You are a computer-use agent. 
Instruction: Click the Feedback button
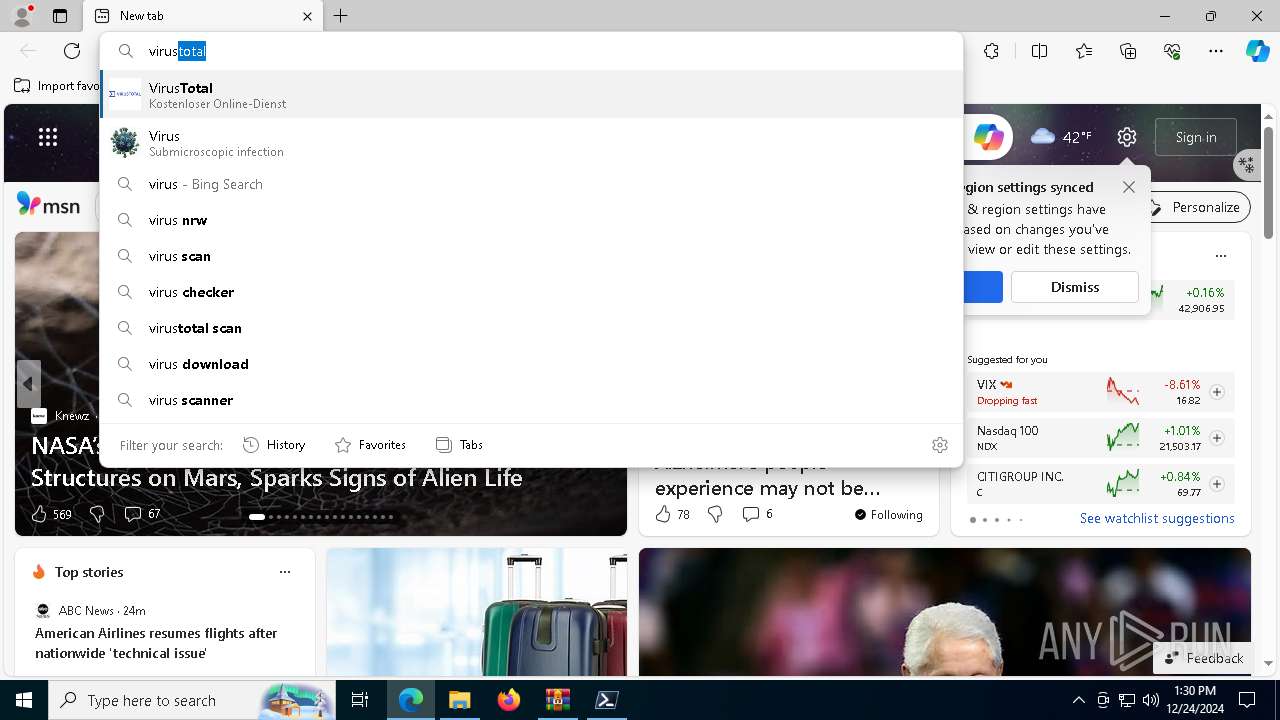tap(1204, 658)
